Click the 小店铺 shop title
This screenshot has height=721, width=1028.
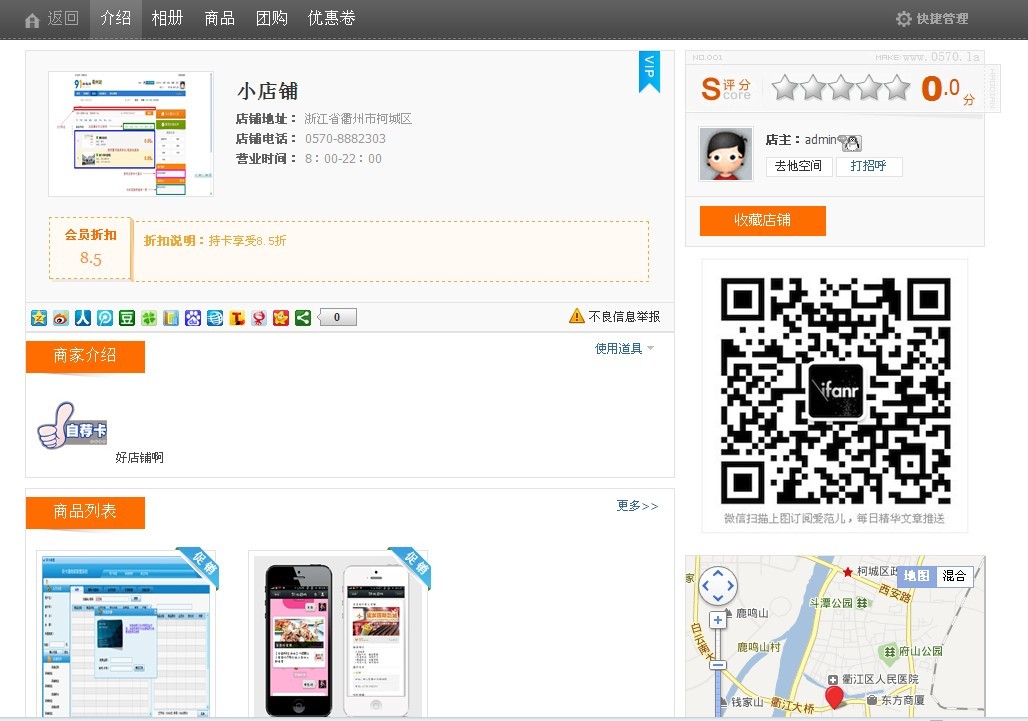pos(267,91)
